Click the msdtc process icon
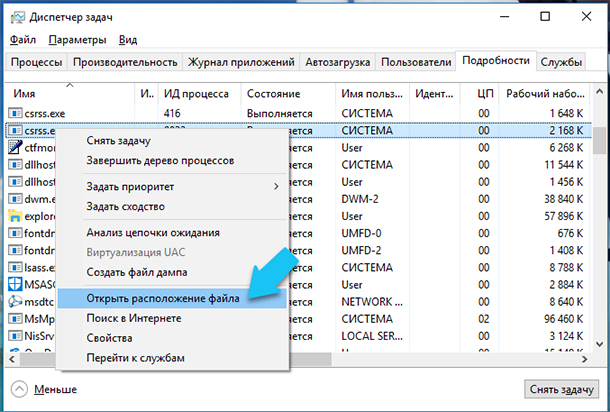610x412 pixels. coord(15,302)
